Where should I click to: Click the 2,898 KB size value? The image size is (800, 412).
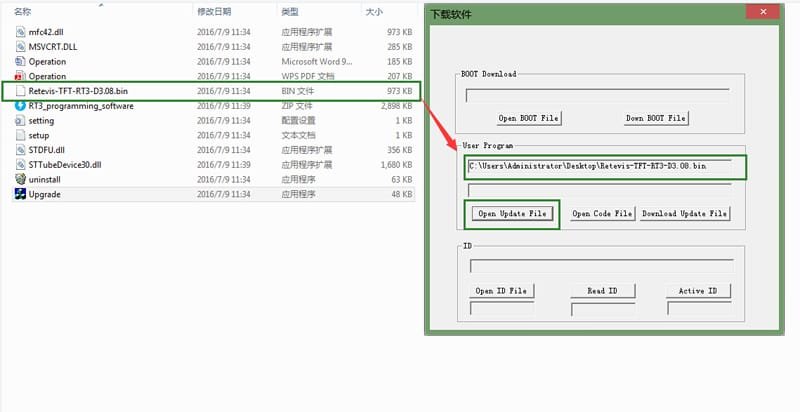click(x=396, y=106)
